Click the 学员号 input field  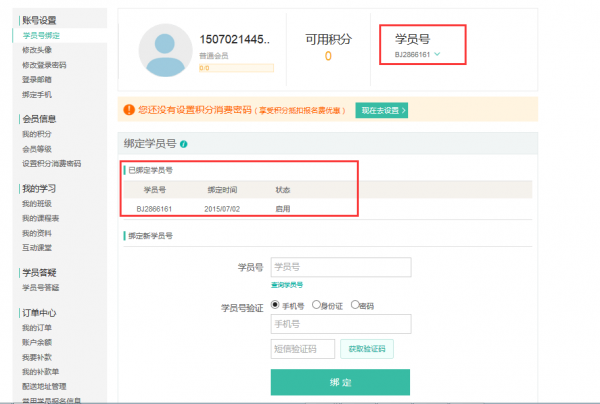[x=340, y=267]
